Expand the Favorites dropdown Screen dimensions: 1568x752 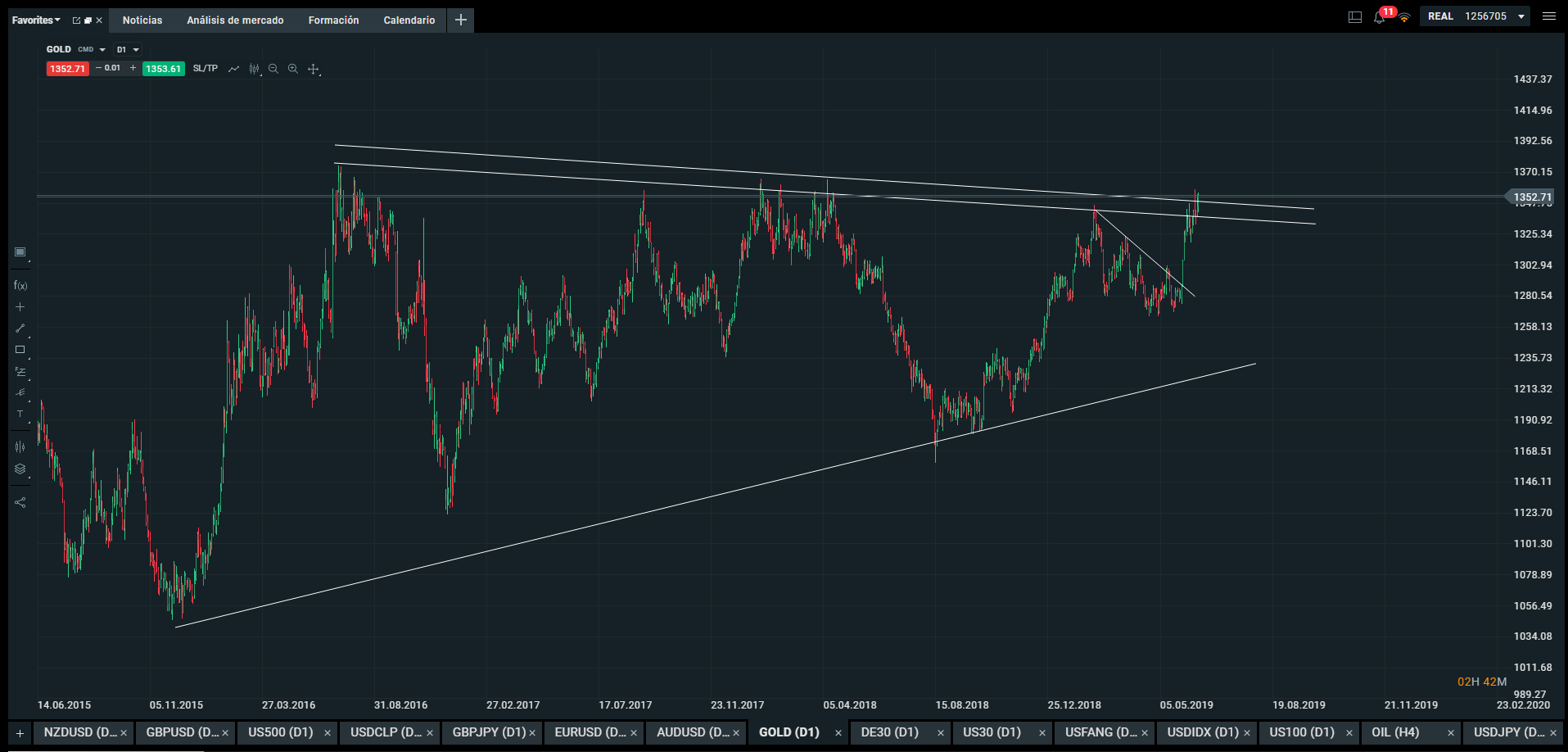pyautogui.click(x=36, y=20)
